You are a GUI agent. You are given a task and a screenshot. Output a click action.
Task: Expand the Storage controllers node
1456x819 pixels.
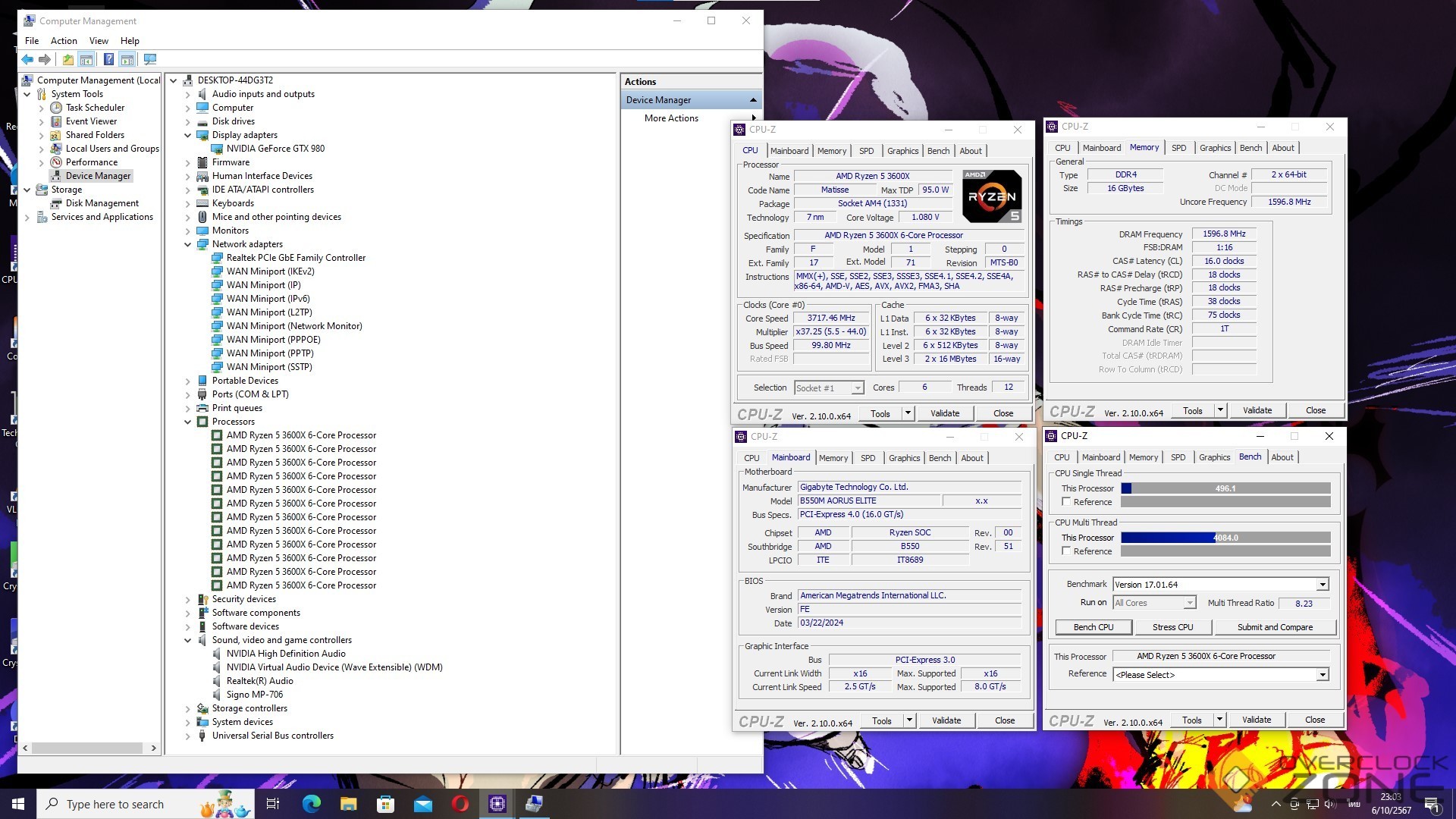click(x=187, y=708)
